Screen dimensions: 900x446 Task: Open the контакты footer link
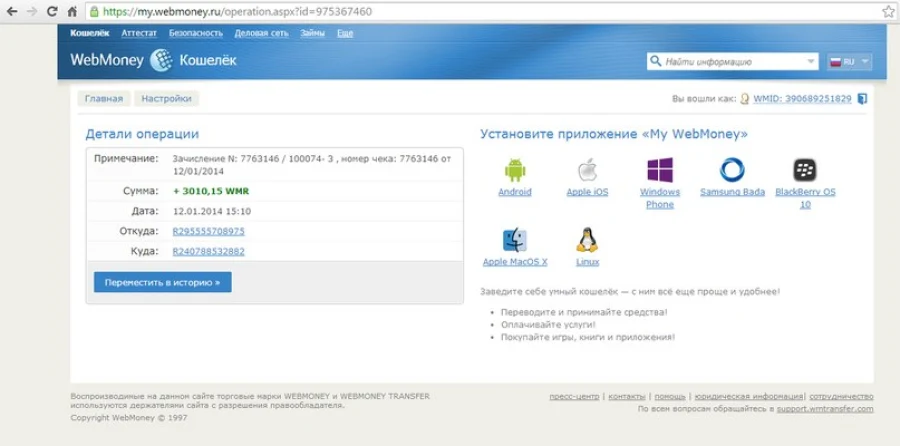627,397
